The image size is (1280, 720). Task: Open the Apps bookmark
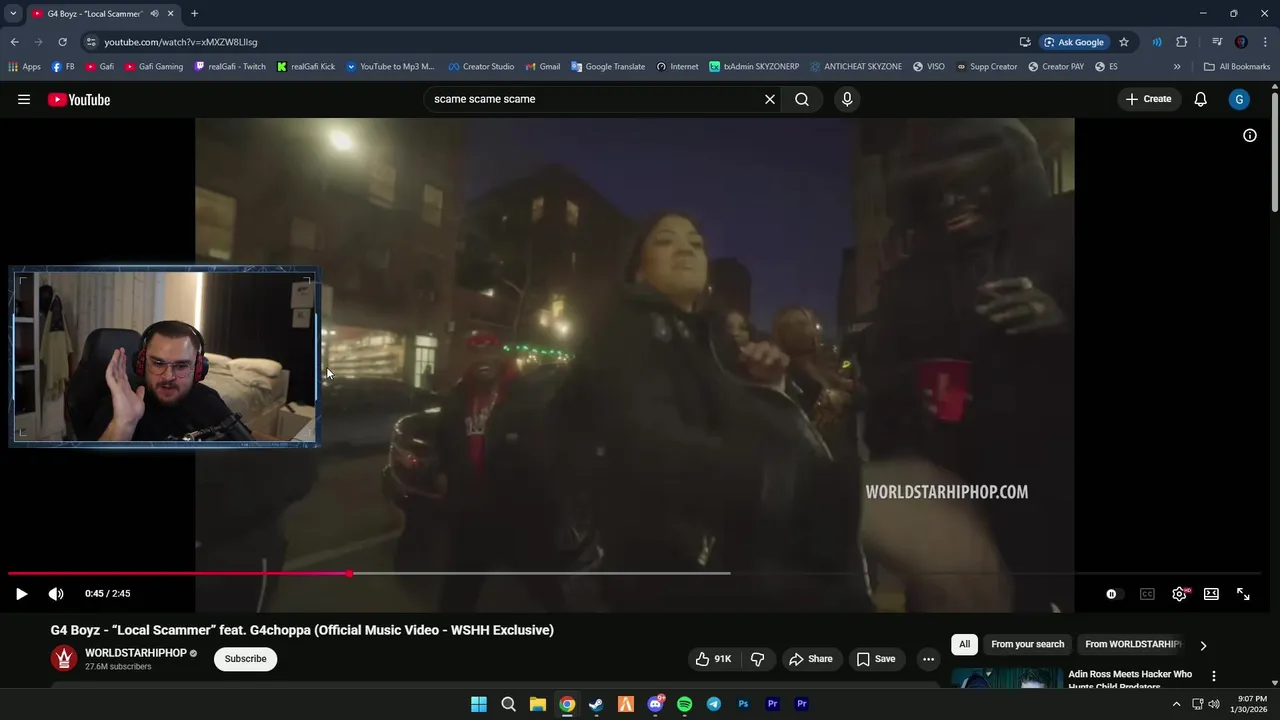click(25, 66)
